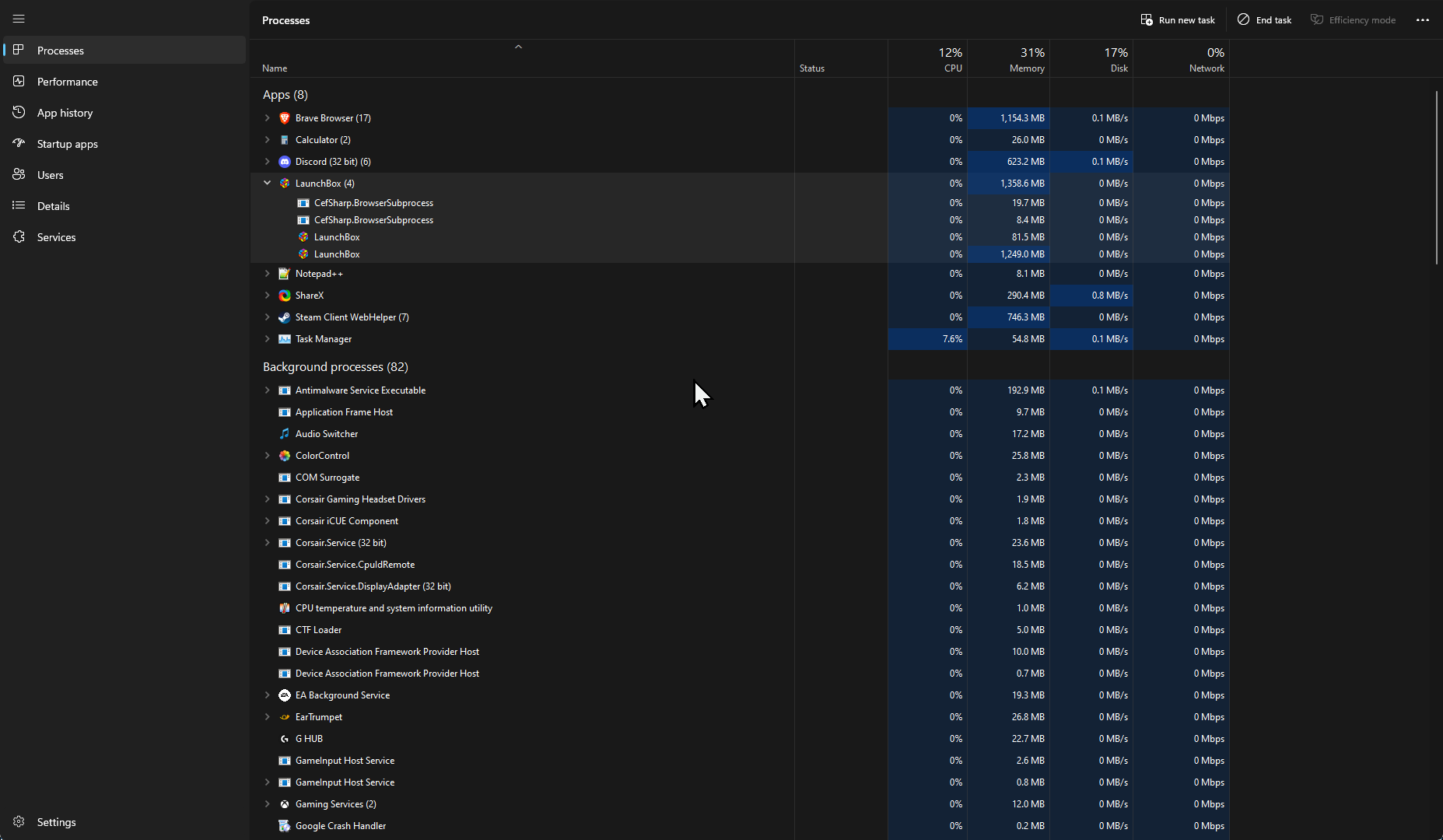Click the three-dot more options icon
The image size is (1443, 840).
(x=1422, y=20)
